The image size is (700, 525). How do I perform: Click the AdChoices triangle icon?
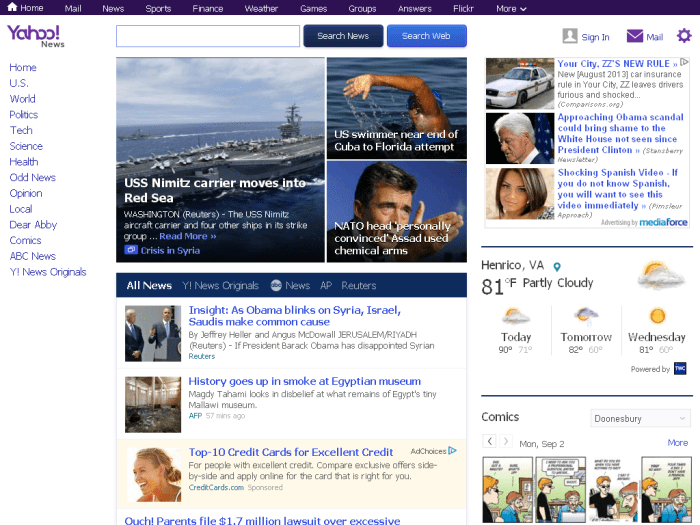tap(452, 450)
